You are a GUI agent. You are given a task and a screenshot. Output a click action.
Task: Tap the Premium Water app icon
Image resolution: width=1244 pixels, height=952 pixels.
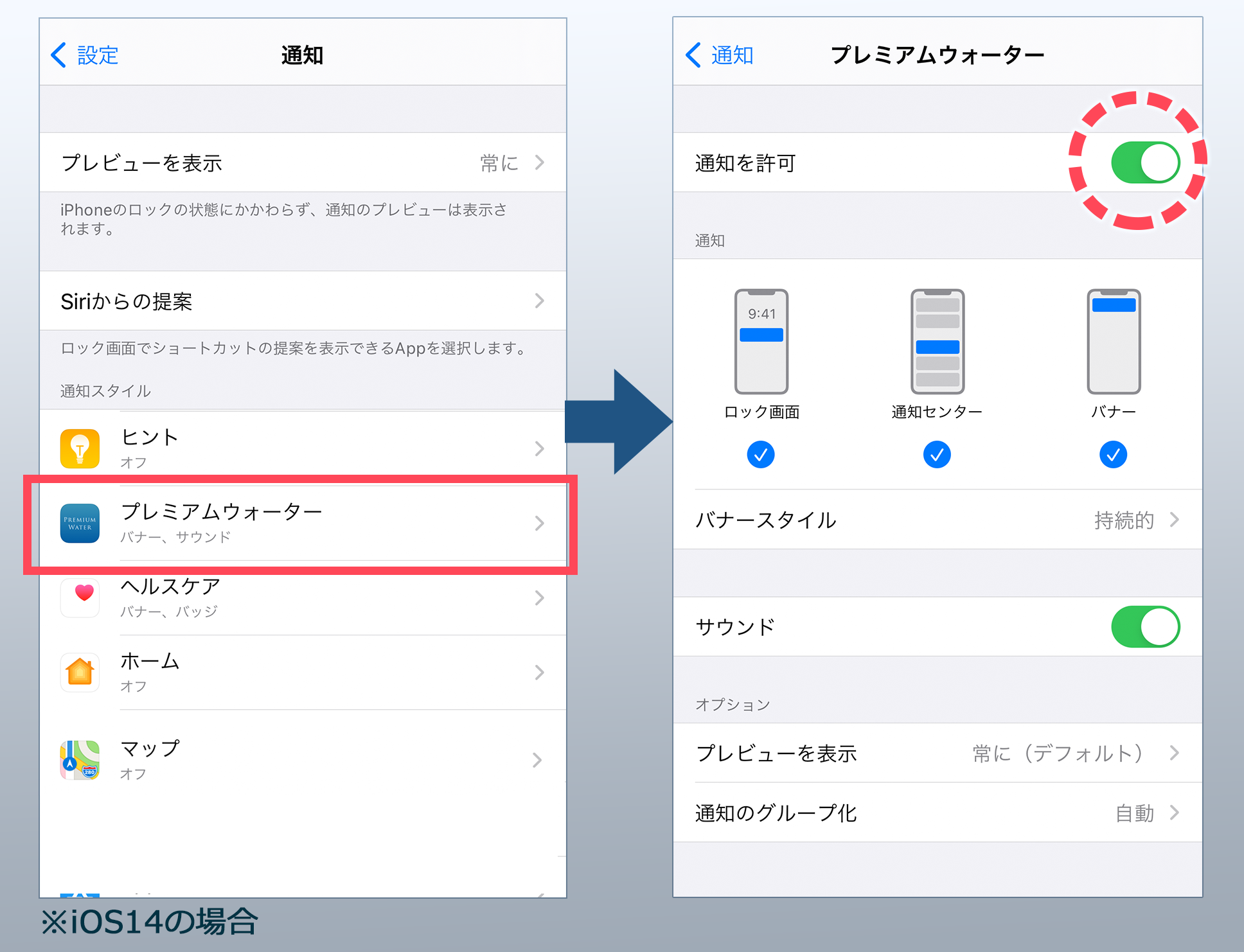(x=80, y=523)
